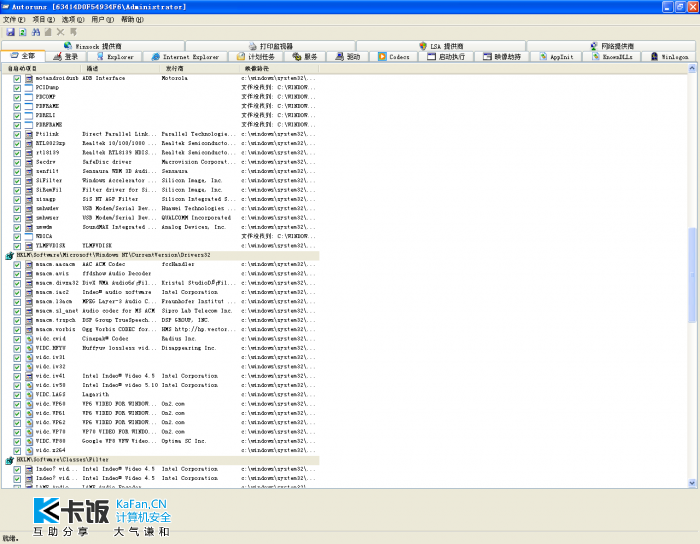
Task: Click the file icon of YLMFVDISK entry
Action: (x=29, y=246)
